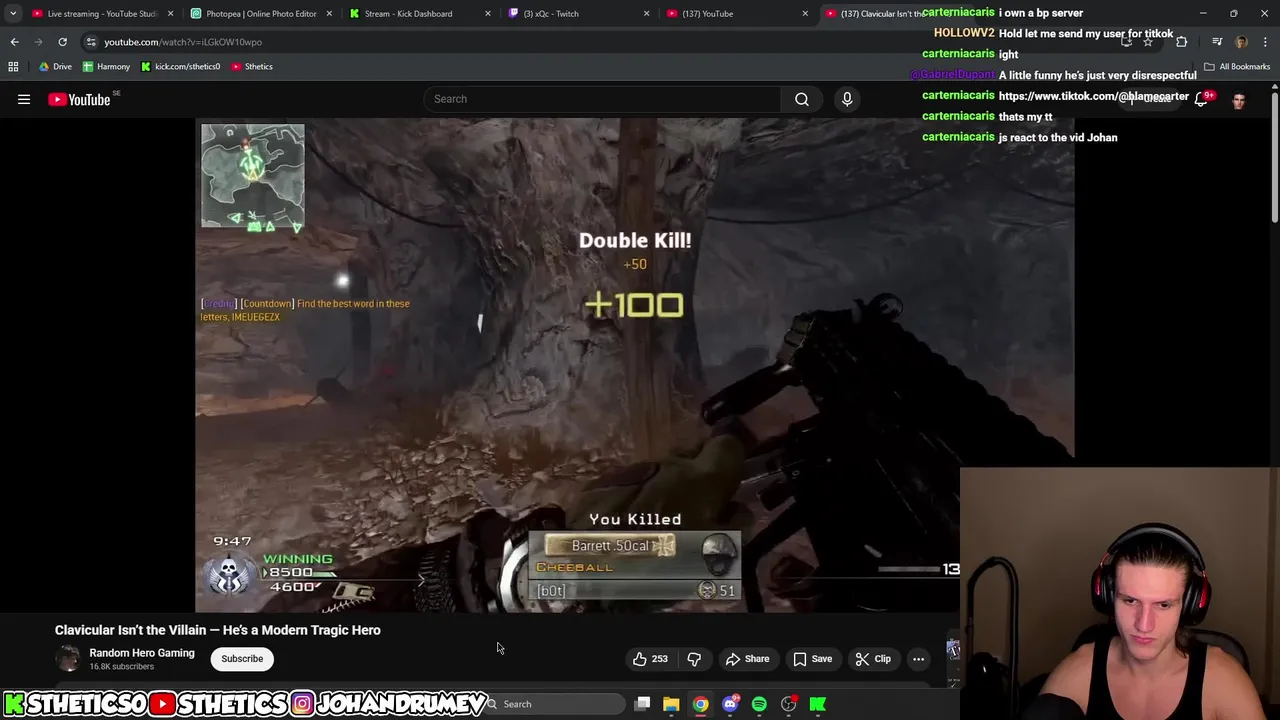The height and width of the screenshot is (720, 1280).
Task: Open more actions three-dot menu
Action: tap(918, 659)
